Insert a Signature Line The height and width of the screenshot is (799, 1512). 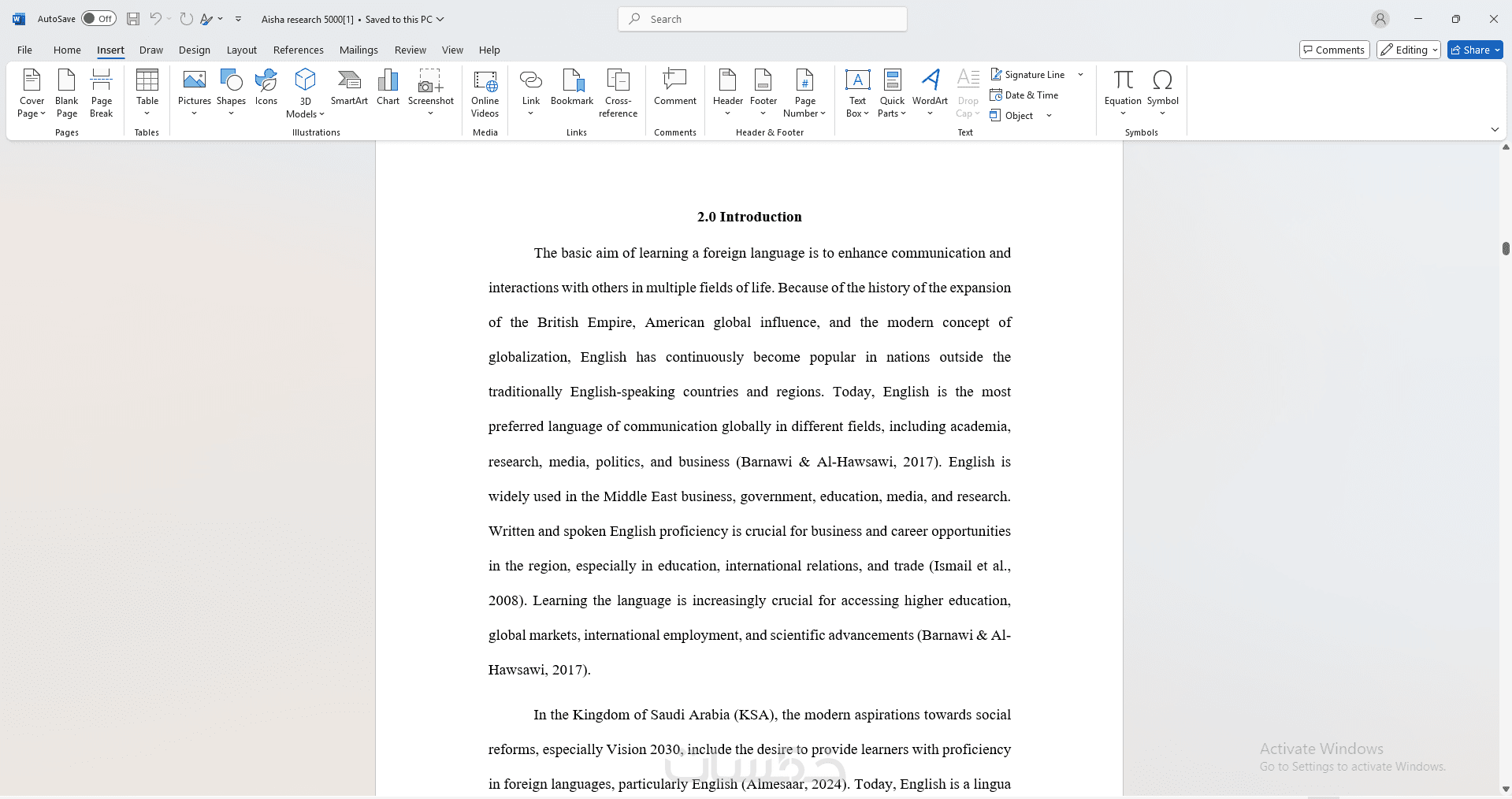(x=1028, y=75)
